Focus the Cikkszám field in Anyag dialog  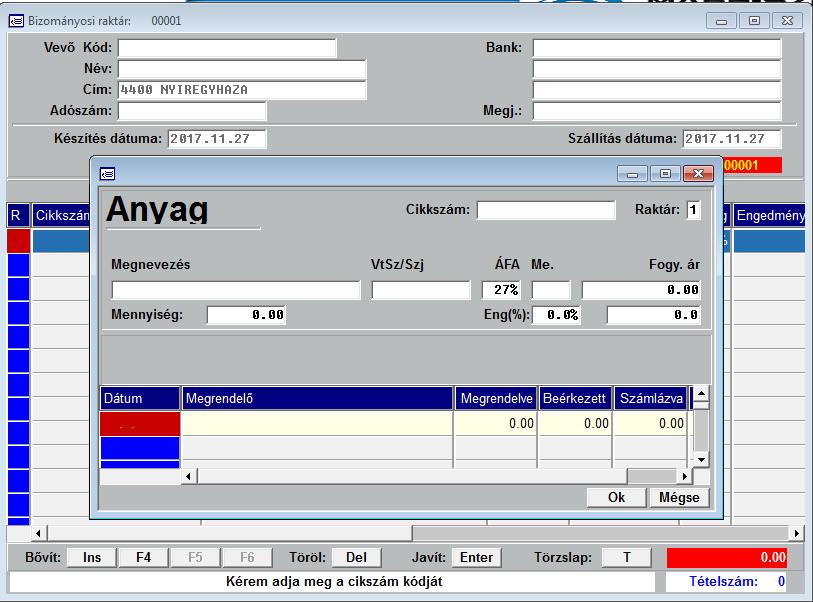546,210
